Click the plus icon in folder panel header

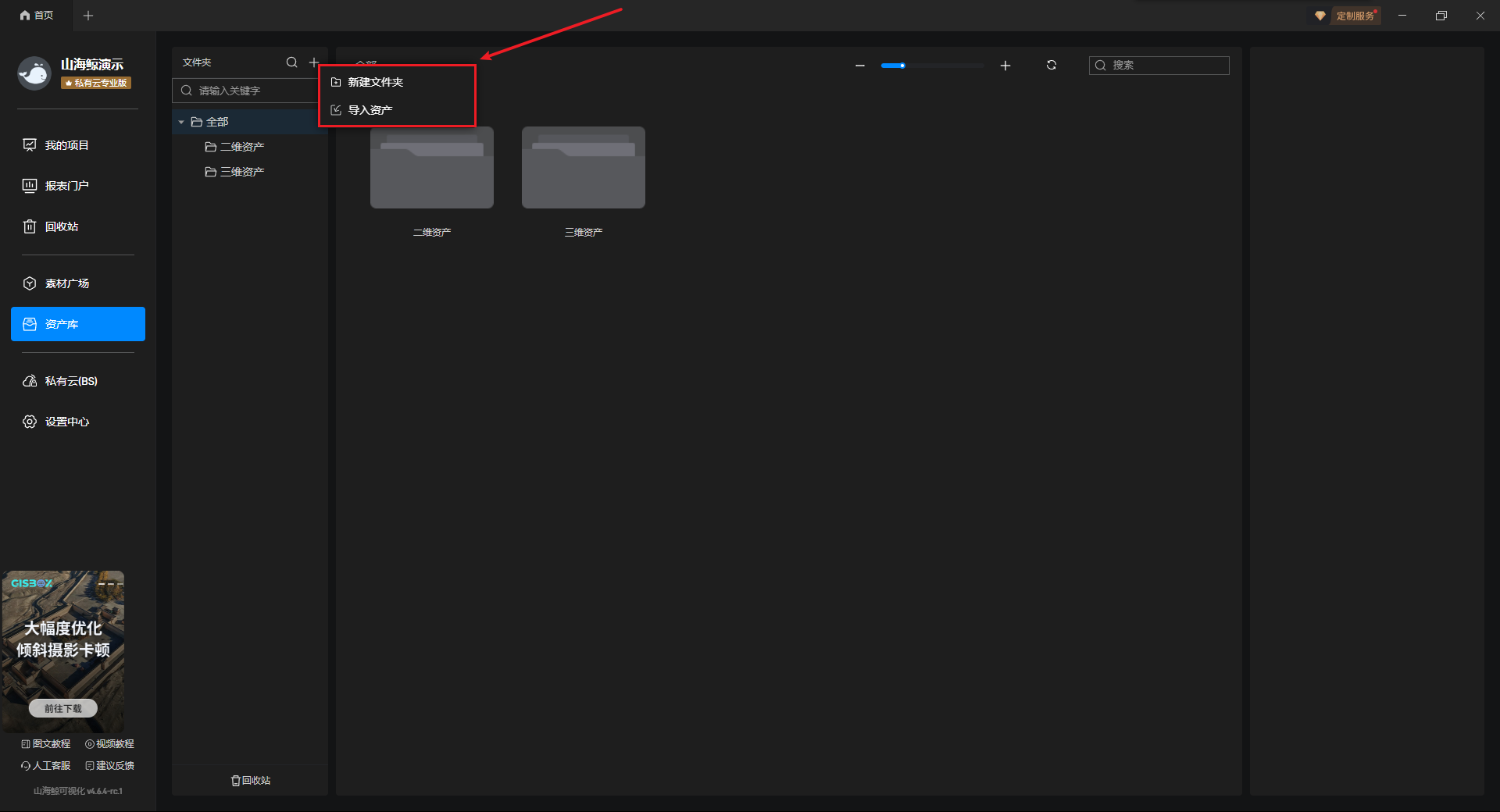tap(314, 62)
